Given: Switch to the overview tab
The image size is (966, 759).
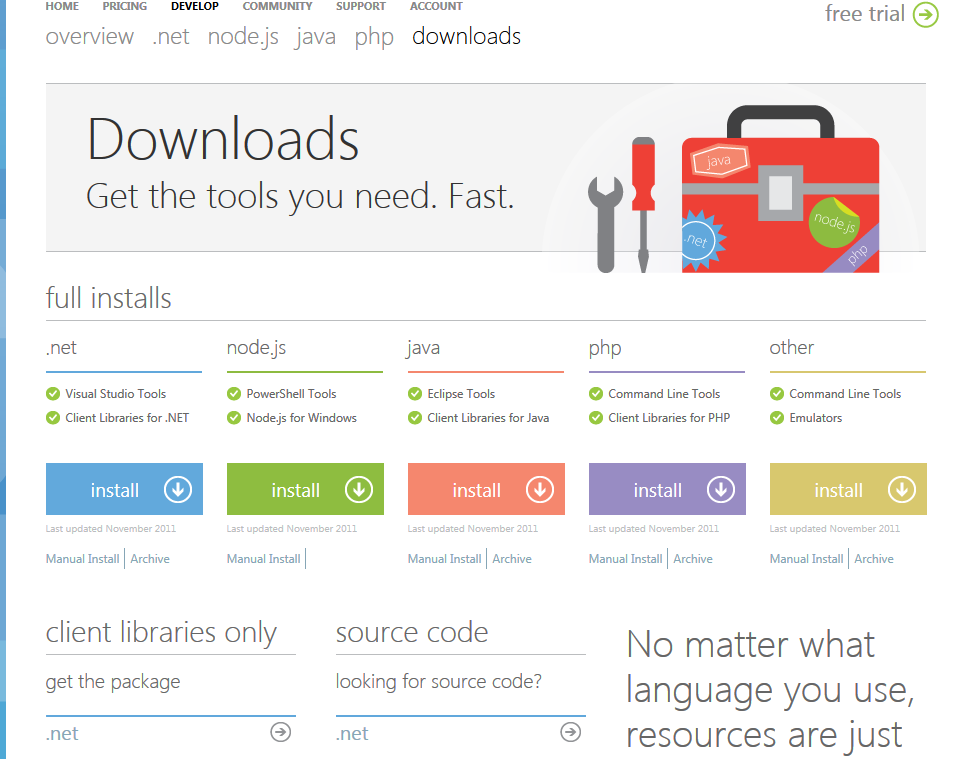Looking at the screenshot, I should click(89, 36).
